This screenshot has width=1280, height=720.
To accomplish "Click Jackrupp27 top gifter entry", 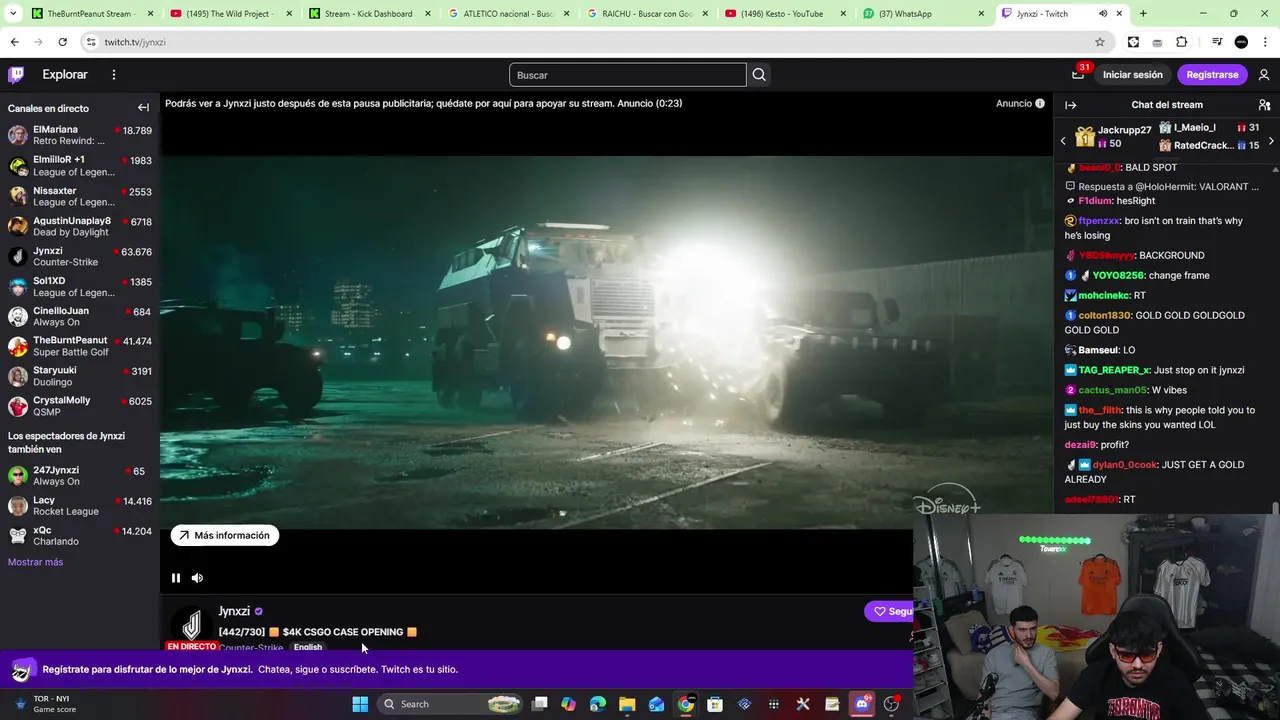I will 1113,137.
